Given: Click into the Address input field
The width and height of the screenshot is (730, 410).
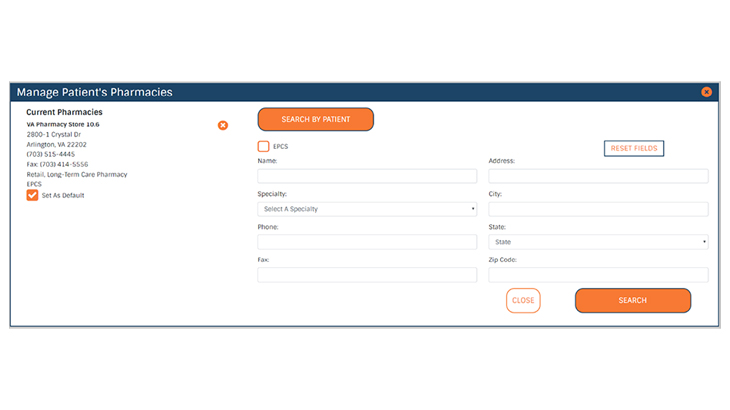Looking at the screenshot, I should coord(598,176).
